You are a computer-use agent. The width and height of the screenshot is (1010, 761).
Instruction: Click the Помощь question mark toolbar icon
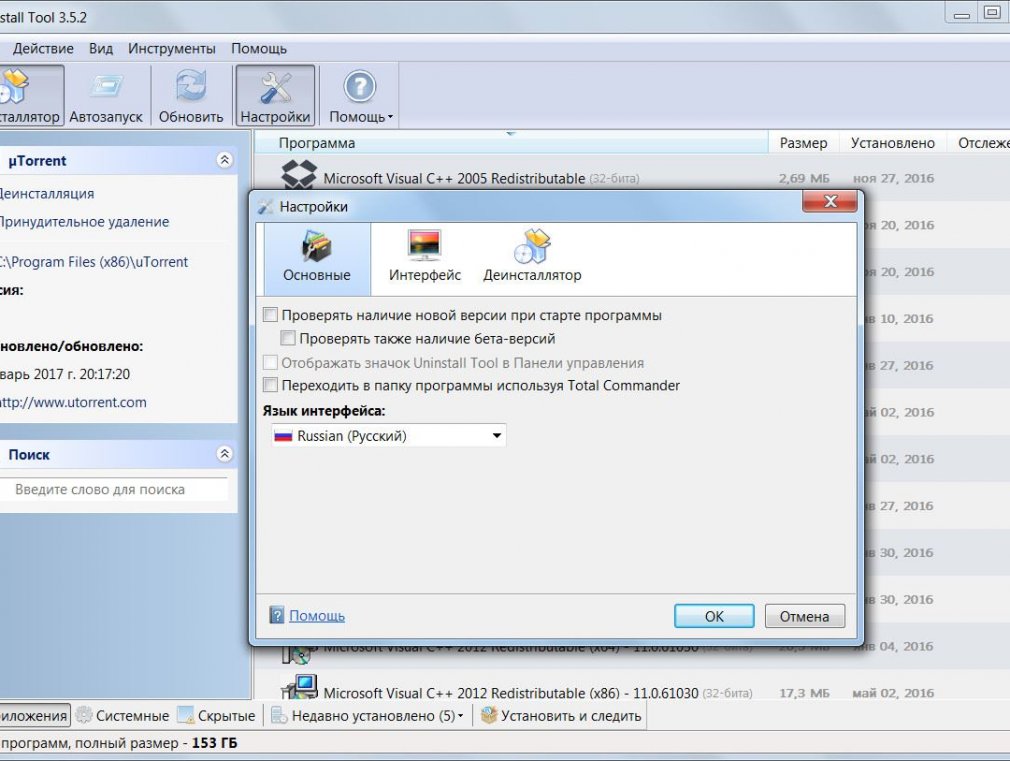[359, 86]
